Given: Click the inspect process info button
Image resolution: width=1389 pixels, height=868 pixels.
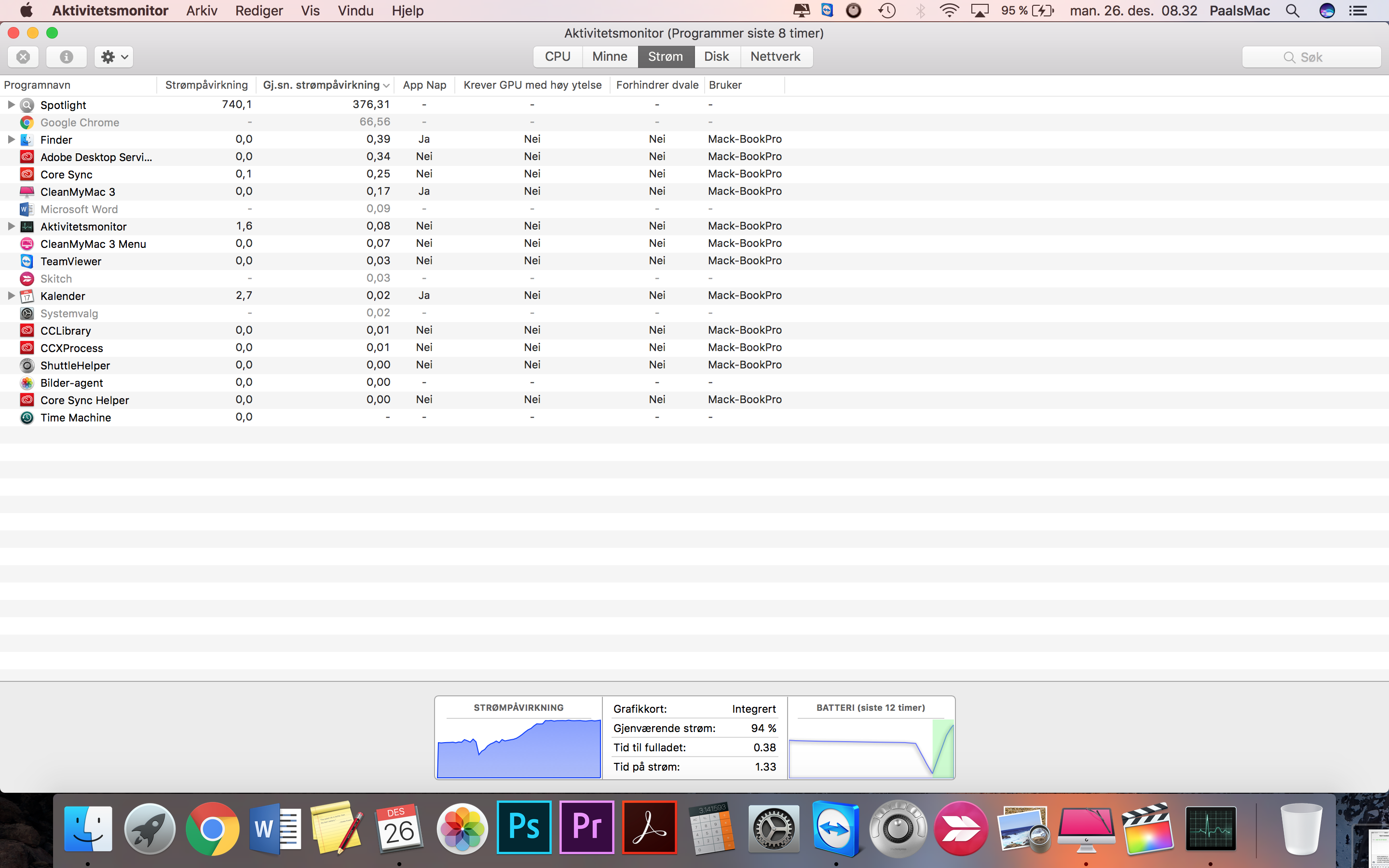Looking at the screenshot, I should point(66,57).
